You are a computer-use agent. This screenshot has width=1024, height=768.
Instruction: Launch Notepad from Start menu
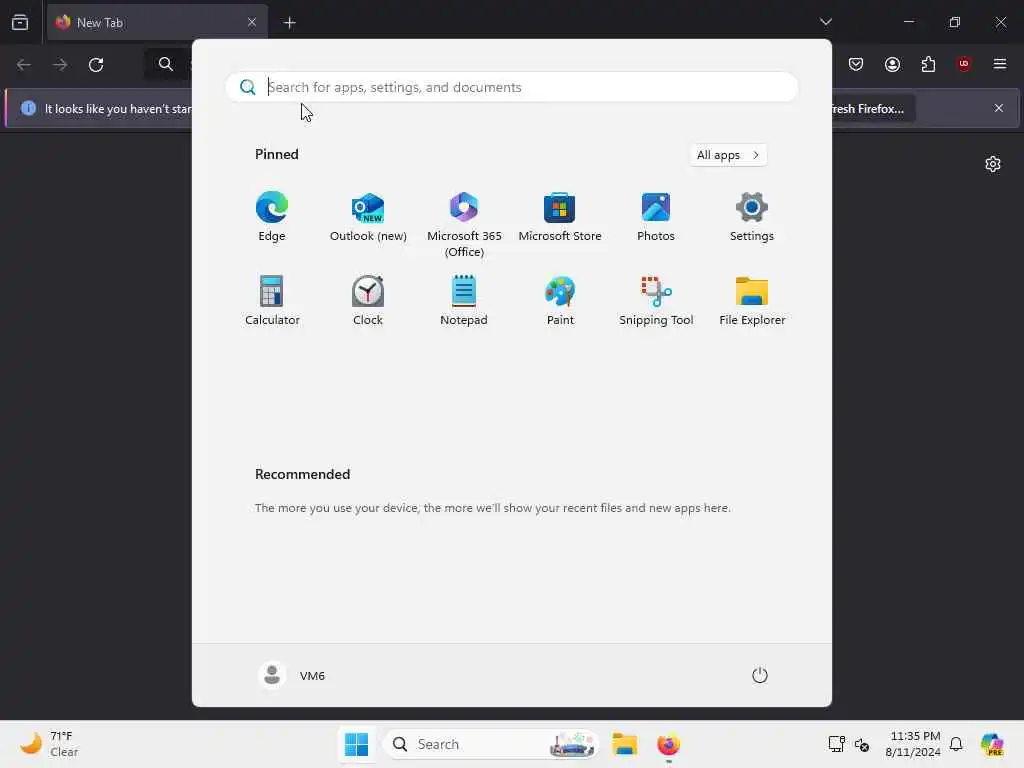[x=464, y=300]
